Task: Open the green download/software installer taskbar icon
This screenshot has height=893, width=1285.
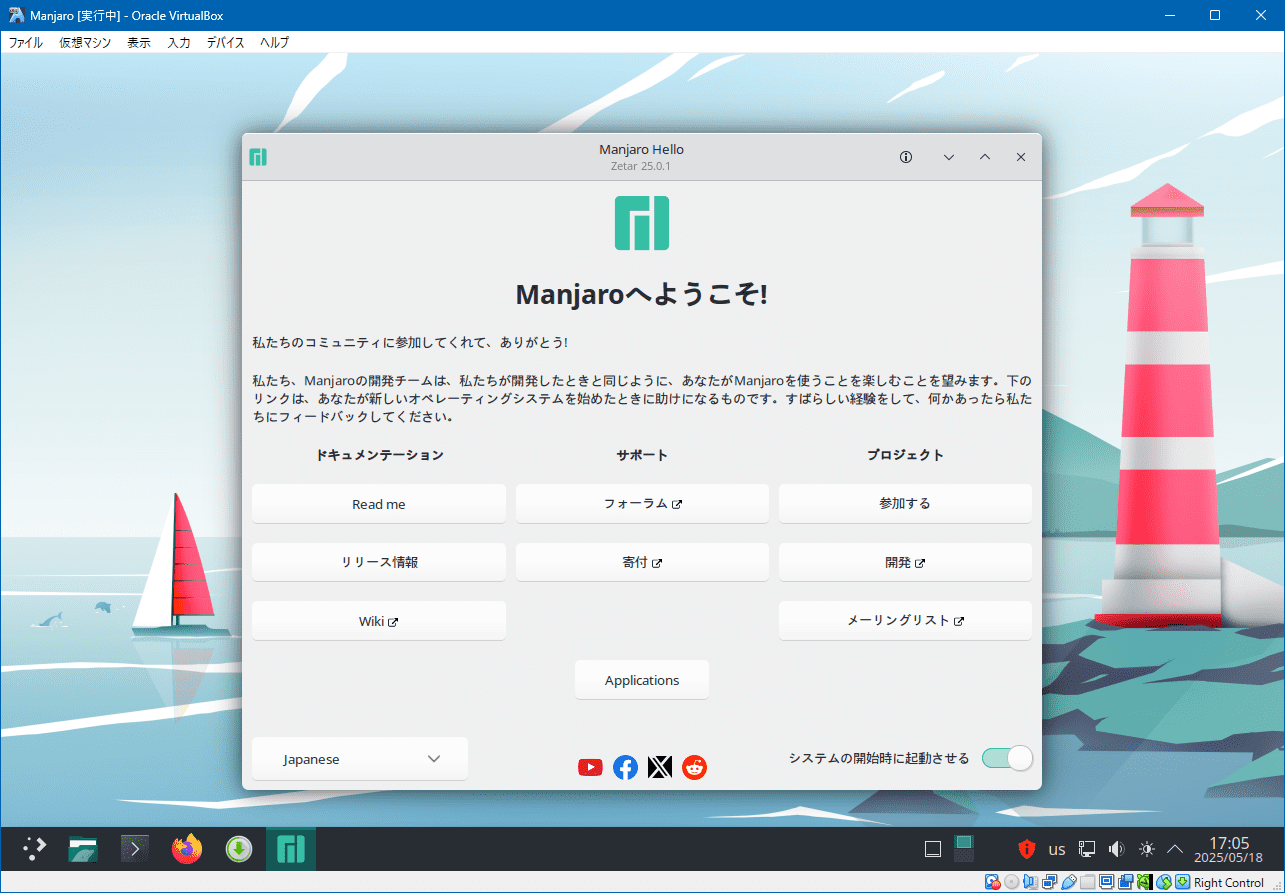Action: (x=238, y=849)
